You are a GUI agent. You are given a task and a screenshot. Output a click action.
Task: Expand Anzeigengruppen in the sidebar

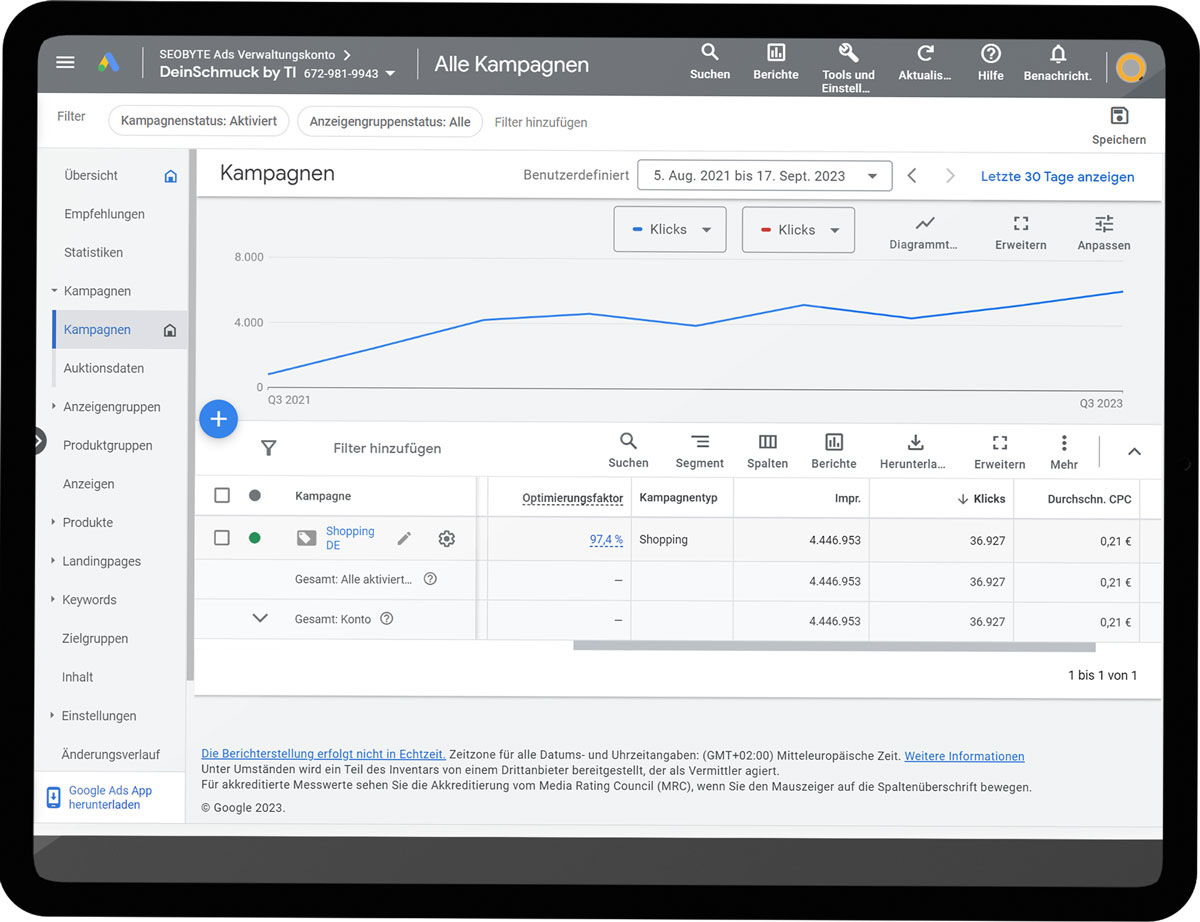pos(53,406)
